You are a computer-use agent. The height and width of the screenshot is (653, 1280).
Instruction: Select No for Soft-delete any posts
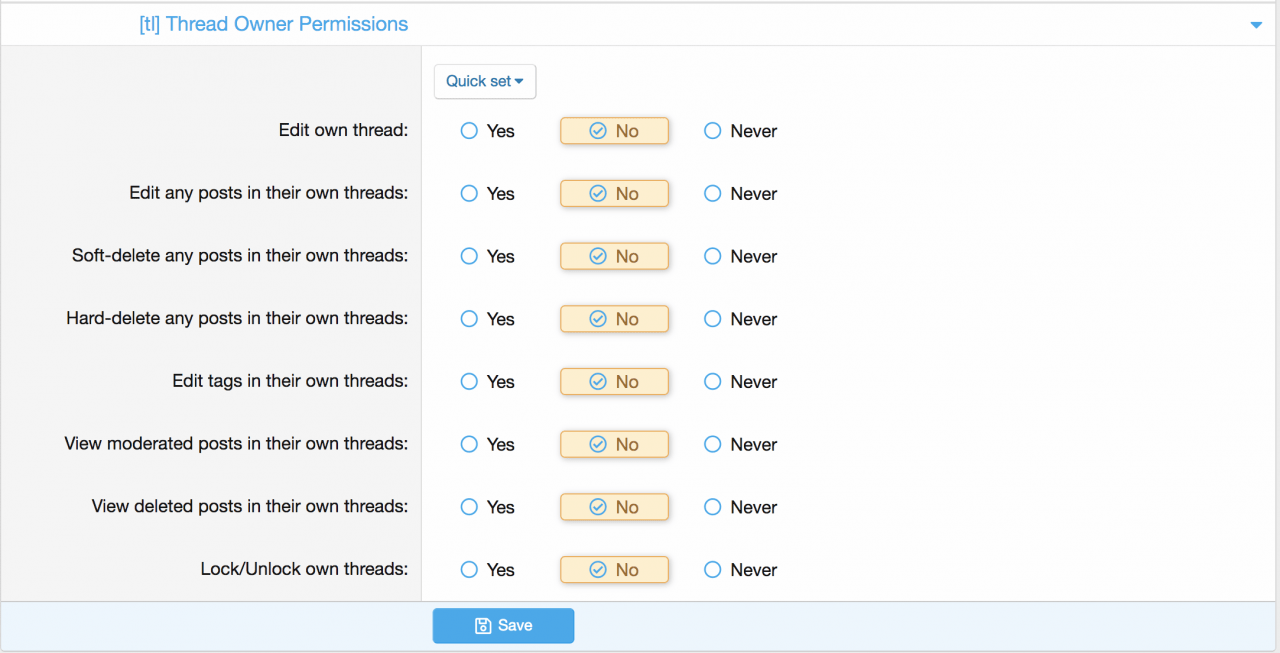[614, 257]
